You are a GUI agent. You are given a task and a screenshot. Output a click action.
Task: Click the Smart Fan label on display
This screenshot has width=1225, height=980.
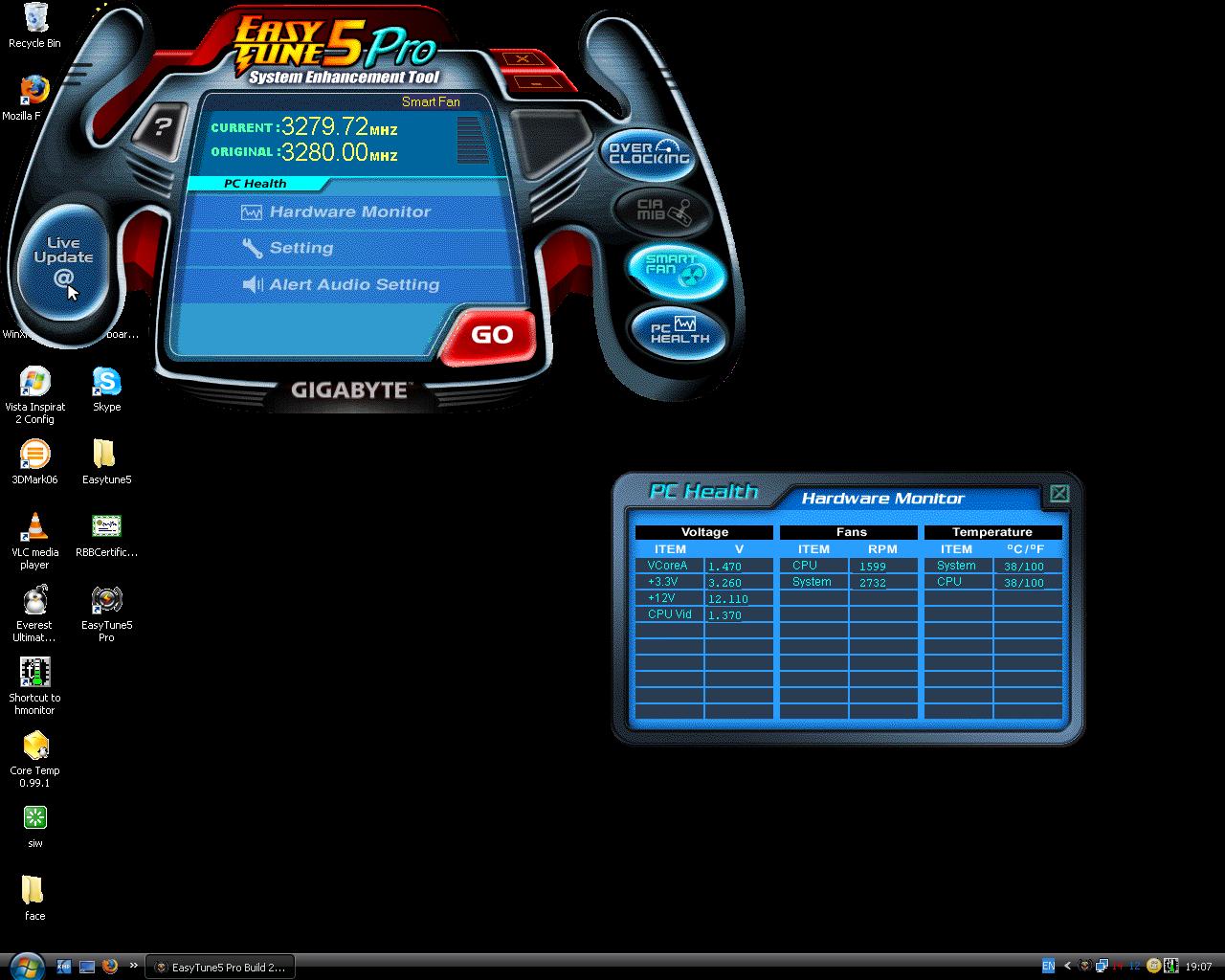coord(431,101)
